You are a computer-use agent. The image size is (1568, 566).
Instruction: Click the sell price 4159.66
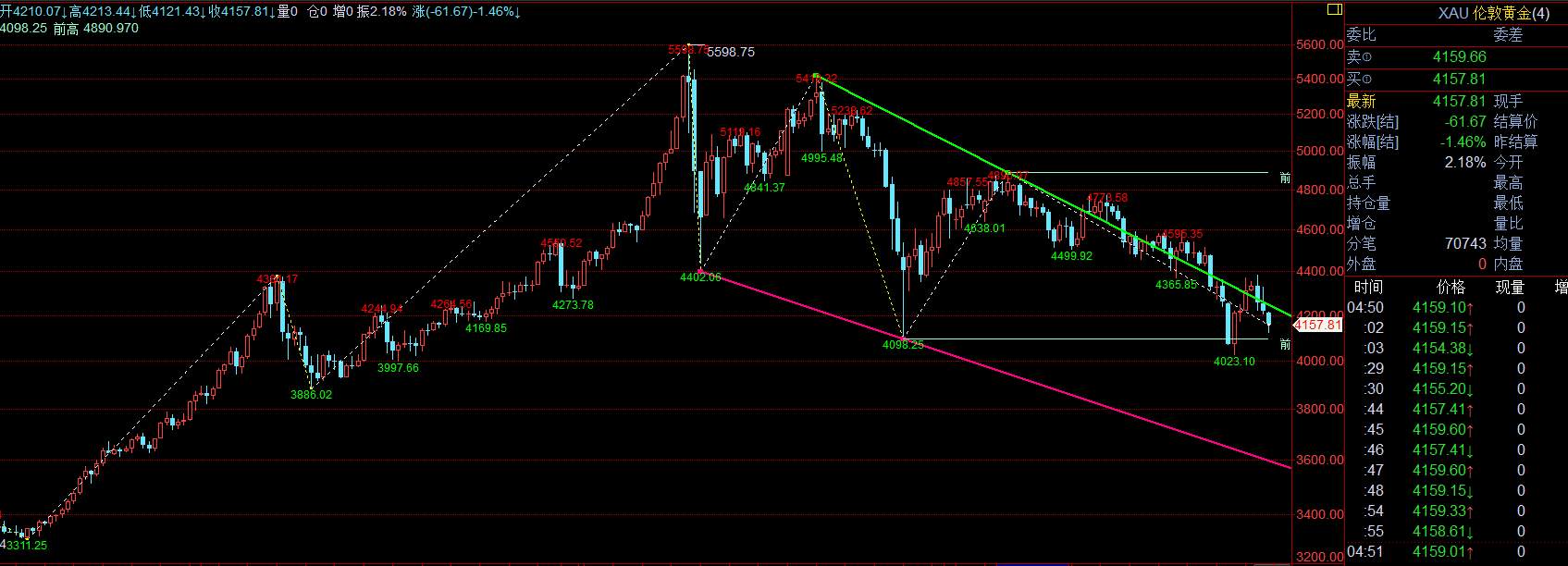coord(1460,57)
